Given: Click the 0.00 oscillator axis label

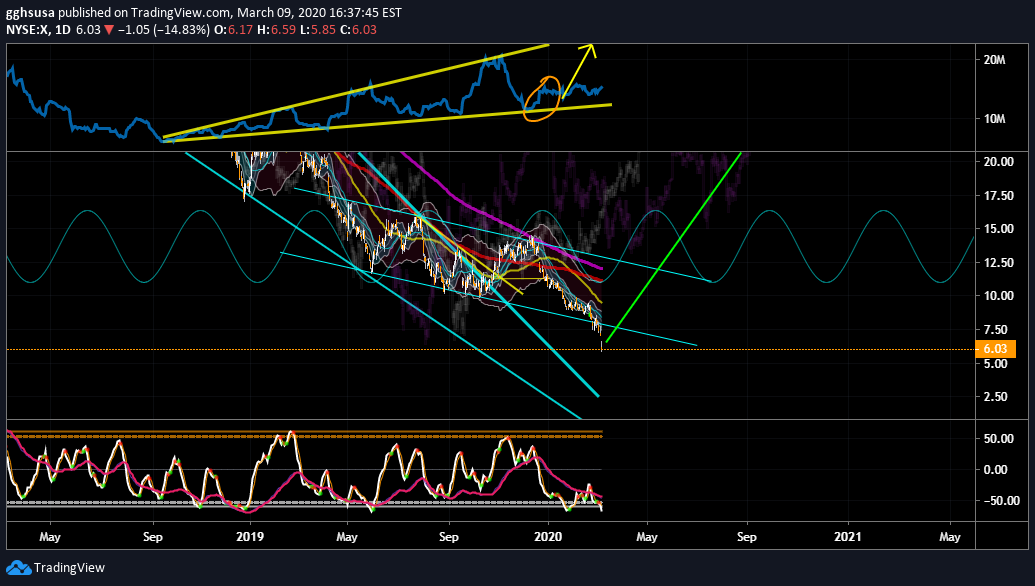Looking at the screenshot, I should [x=995, y=470].
